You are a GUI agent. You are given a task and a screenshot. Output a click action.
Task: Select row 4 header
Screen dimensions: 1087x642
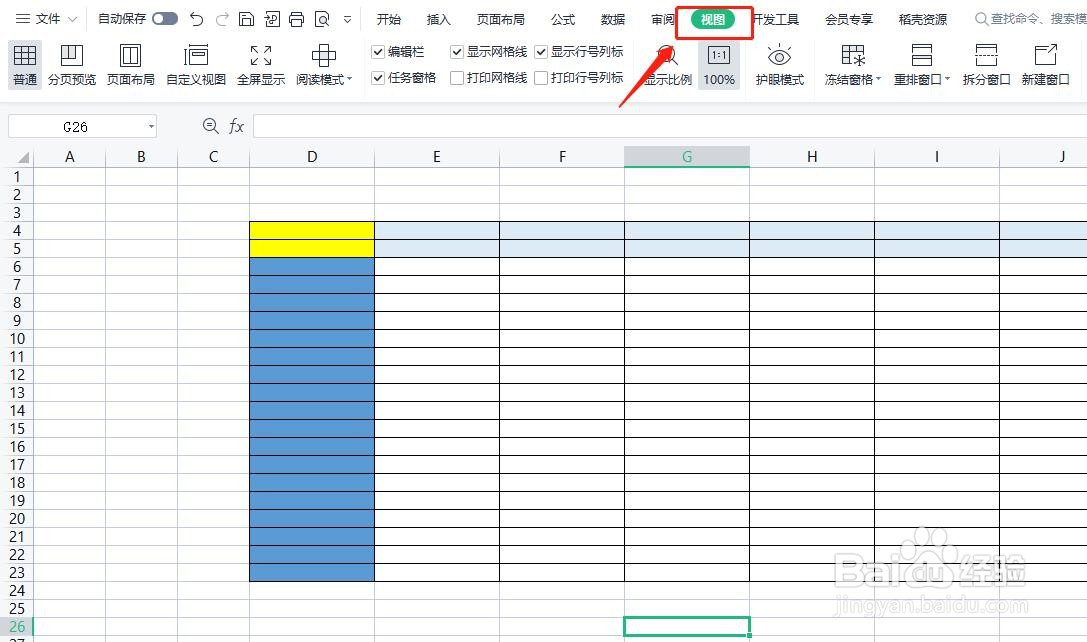point(17,231)
